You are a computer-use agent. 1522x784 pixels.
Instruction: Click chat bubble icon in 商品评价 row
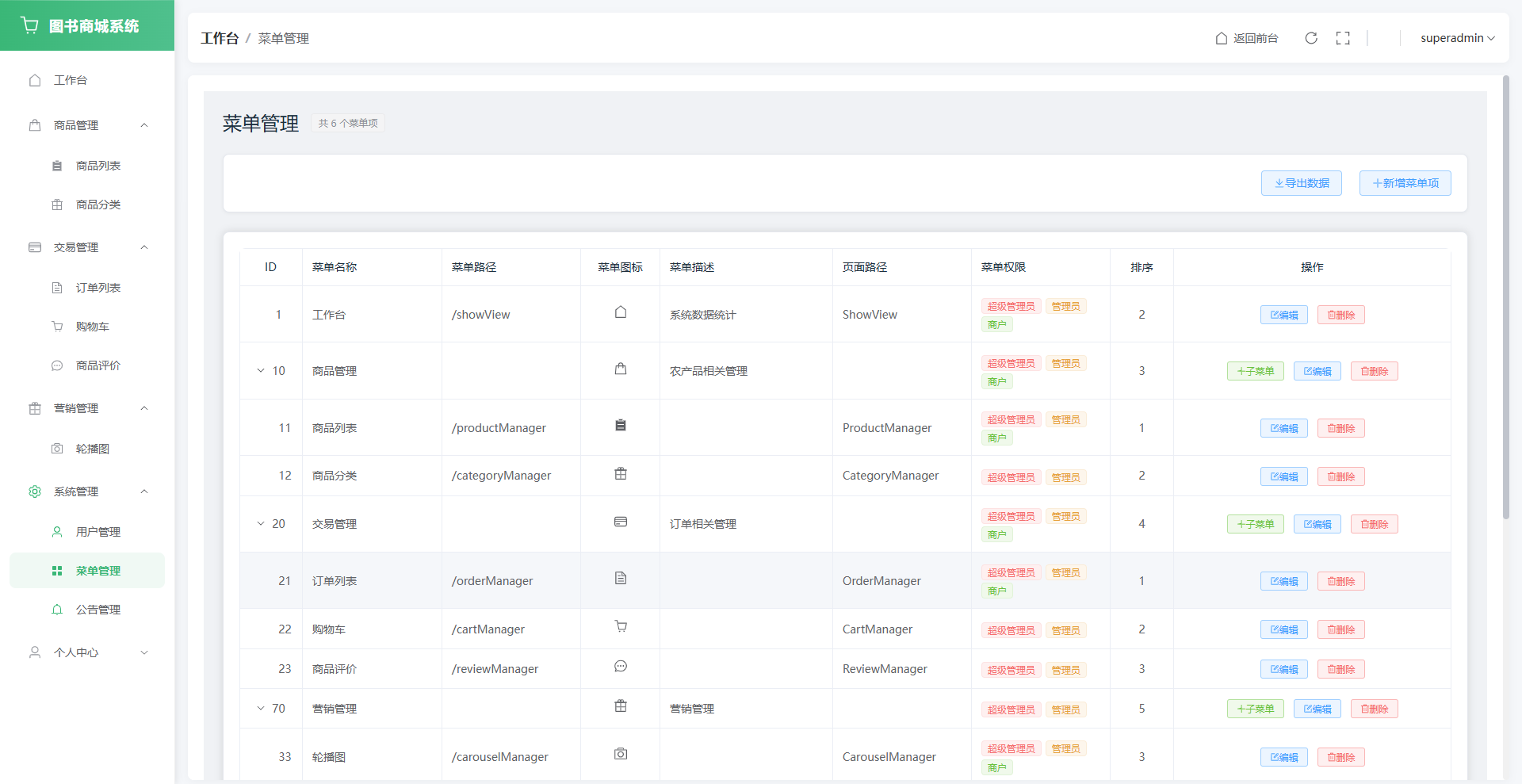[x=621, y=667]
